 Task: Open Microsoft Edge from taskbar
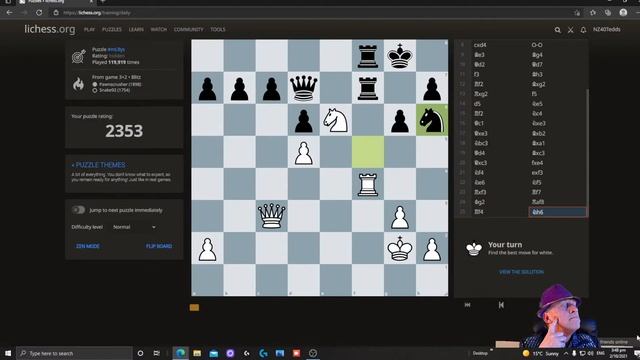(x=180, y=353)
